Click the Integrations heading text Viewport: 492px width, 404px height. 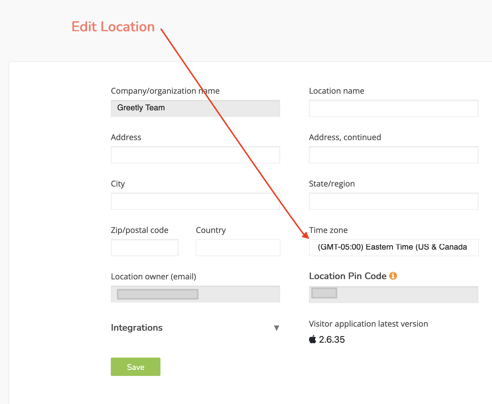(x=137, y=328)
